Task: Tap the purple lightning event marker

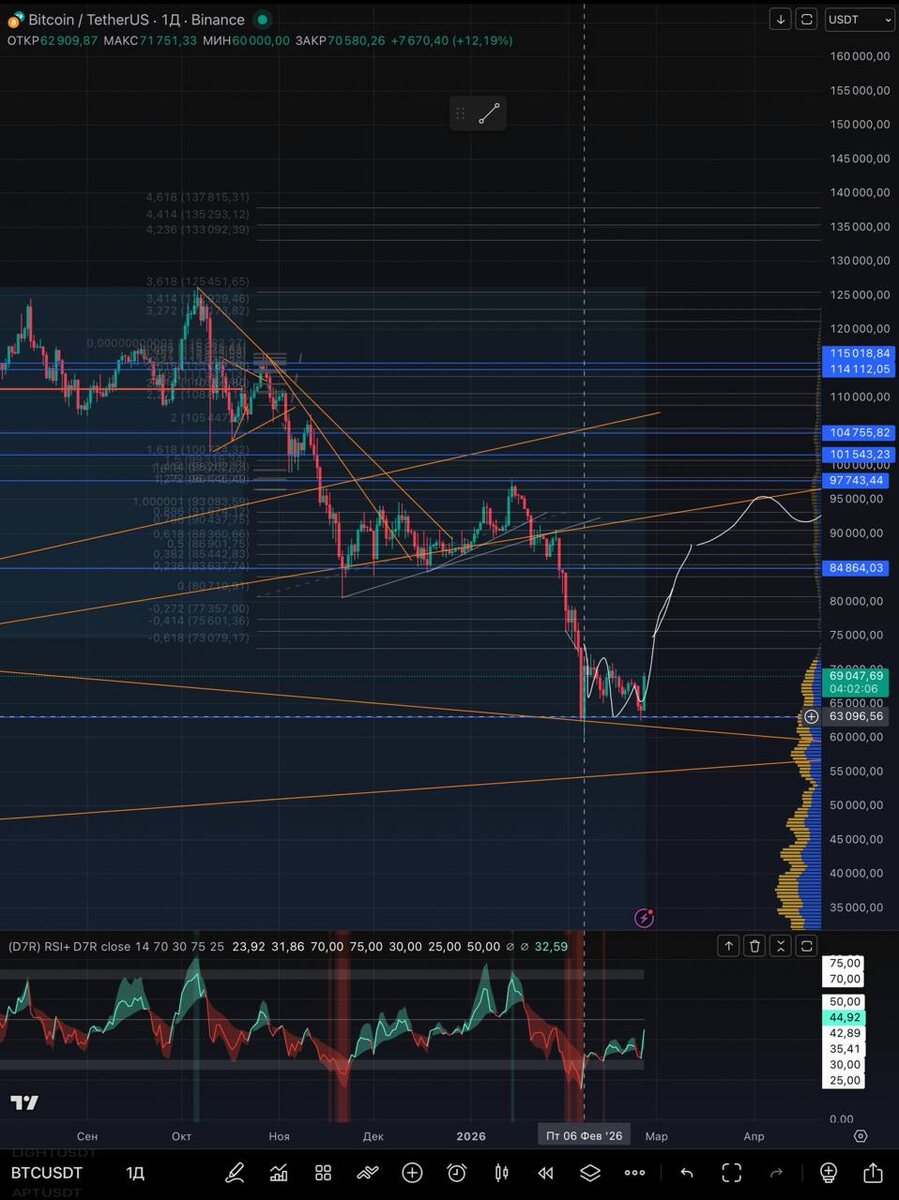Action: click(x=644, y=917)
